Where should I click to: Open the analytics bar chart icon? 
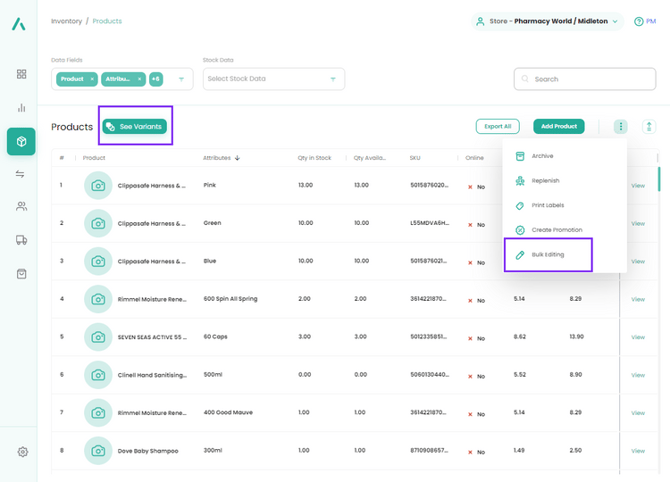coord(21,108)
